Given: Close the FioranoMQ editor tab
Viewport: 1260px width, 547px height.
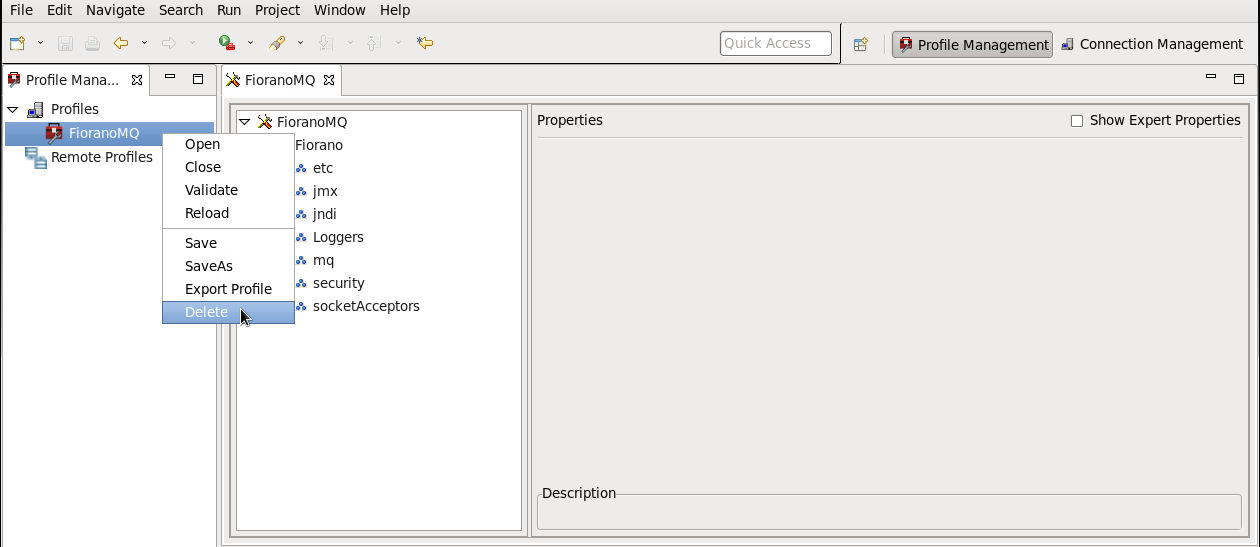Looking at the screenshot, I should click(x=328, y=80).
